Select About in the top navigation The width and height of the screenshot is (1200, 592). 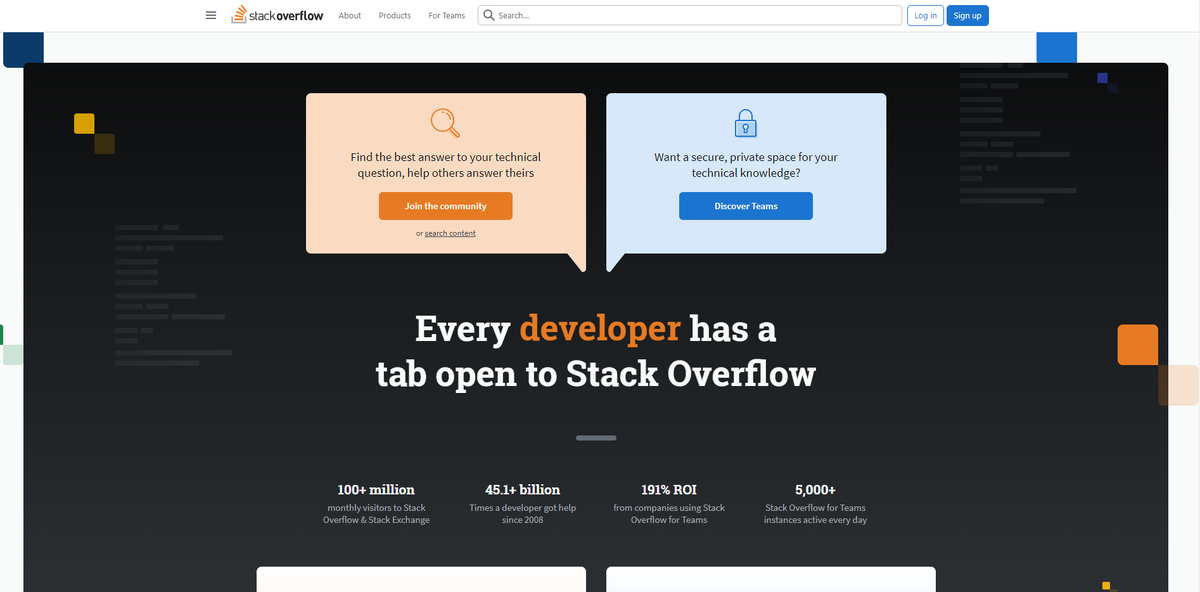(x=349, y=15)
